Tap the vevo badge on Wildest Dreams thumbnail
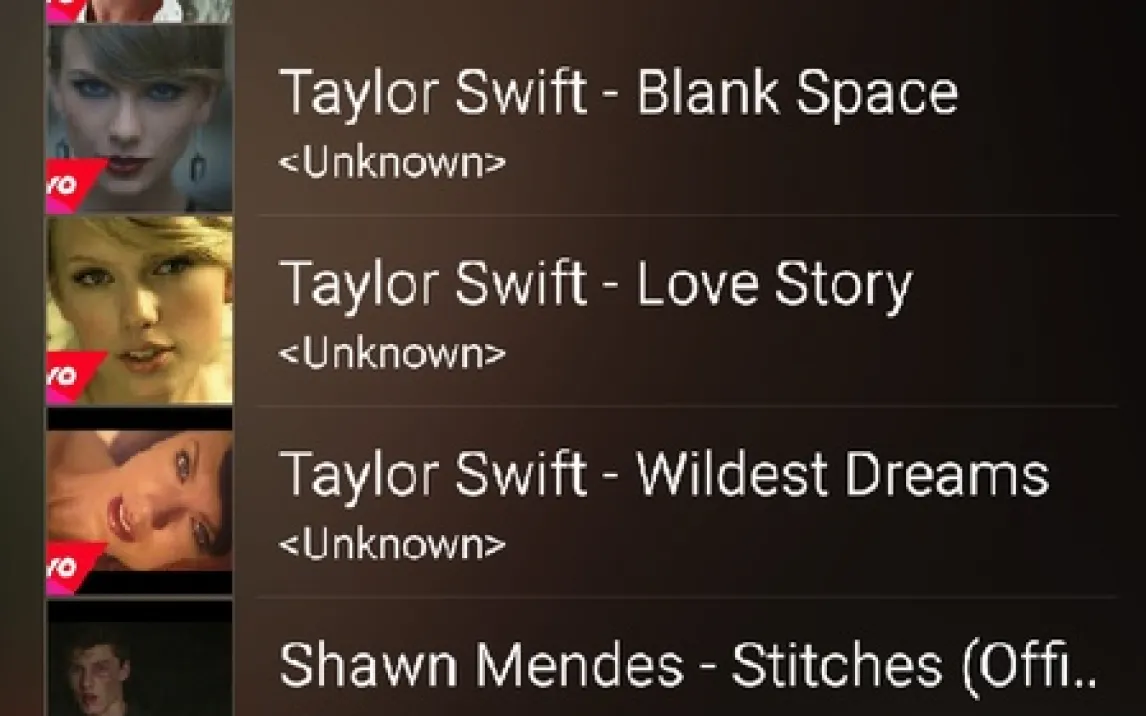The width and height of the screenshot is (1146, 716). pos(72,568)
